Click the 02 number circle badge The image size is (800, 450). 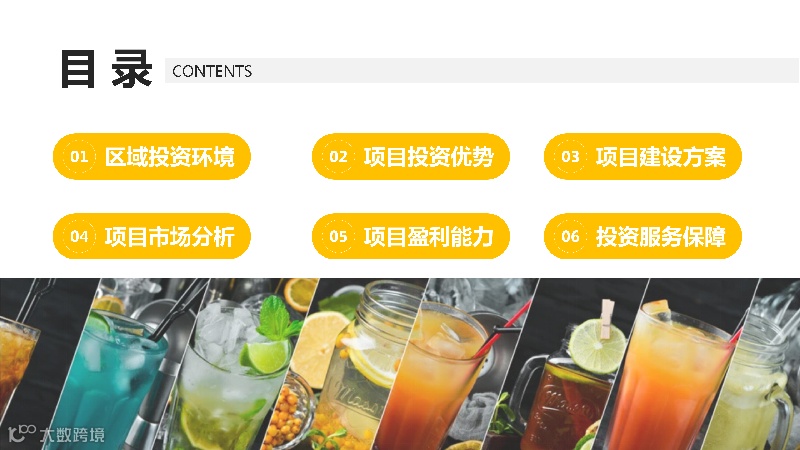tap(338, 156)
